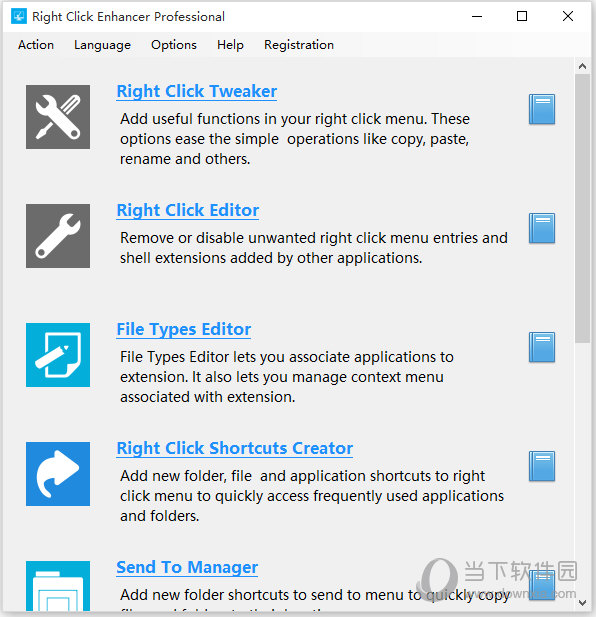Click the 'File Types Editor lets you associate' description
596x617 pixels.
tap(287, 377)
